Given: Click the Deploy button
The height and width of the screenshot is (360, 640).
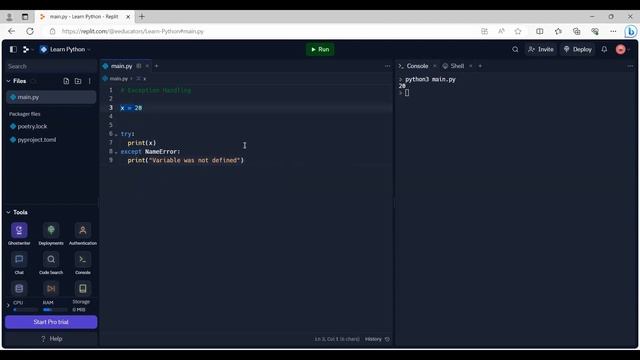Looking at the screenshot, I should pyautogui.click(x=578, y=49).
